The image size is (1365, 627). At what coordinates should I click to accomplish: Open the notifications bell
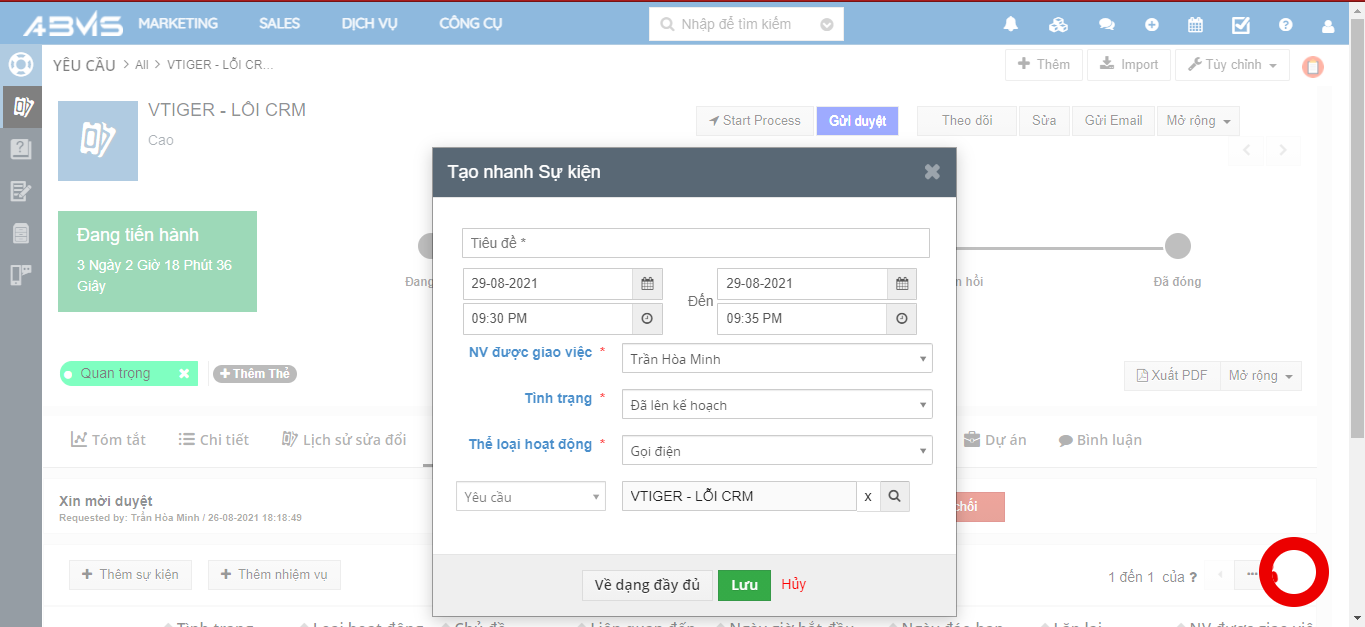point(1011,24)
